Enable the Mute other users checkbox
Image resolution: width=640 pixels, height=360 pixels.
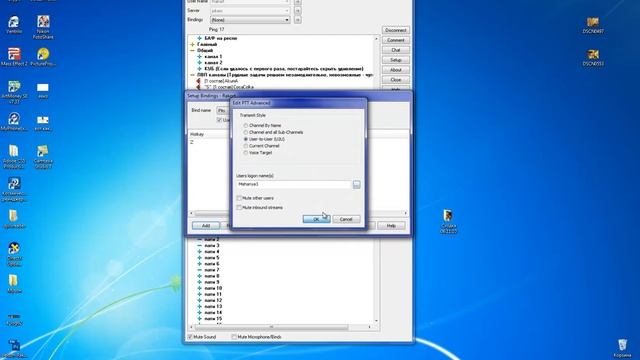click(239, 198)
